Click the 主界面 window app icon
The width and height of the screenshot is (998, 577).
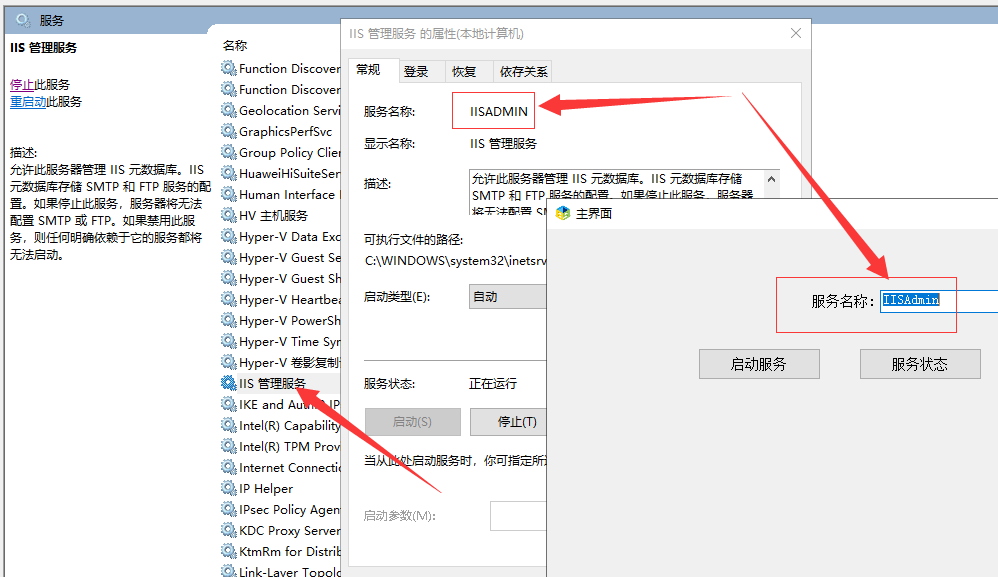(x=563, y=213)
